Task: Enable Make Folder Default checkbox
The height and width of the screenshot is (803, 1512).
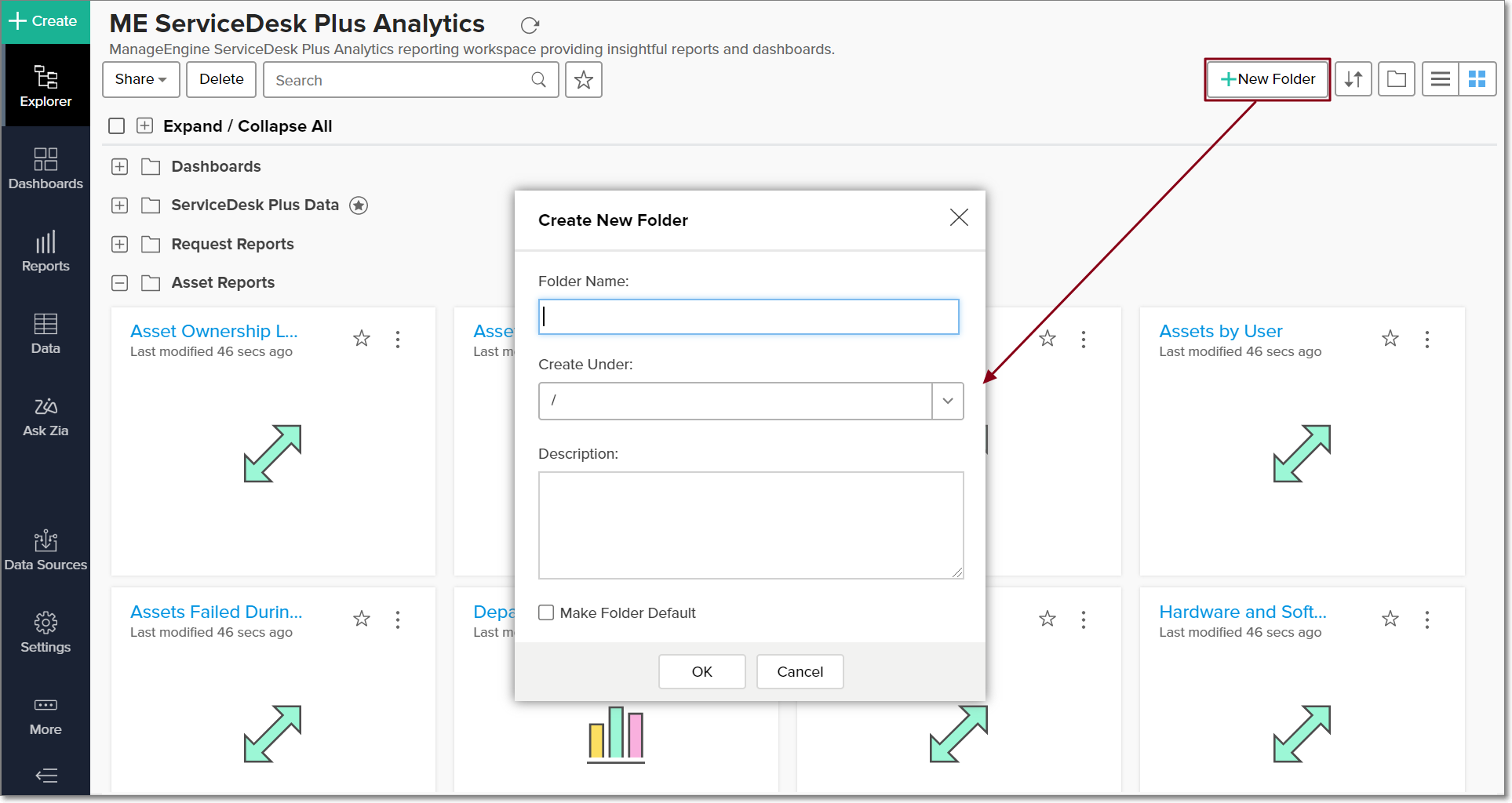Action: (546, 612)
